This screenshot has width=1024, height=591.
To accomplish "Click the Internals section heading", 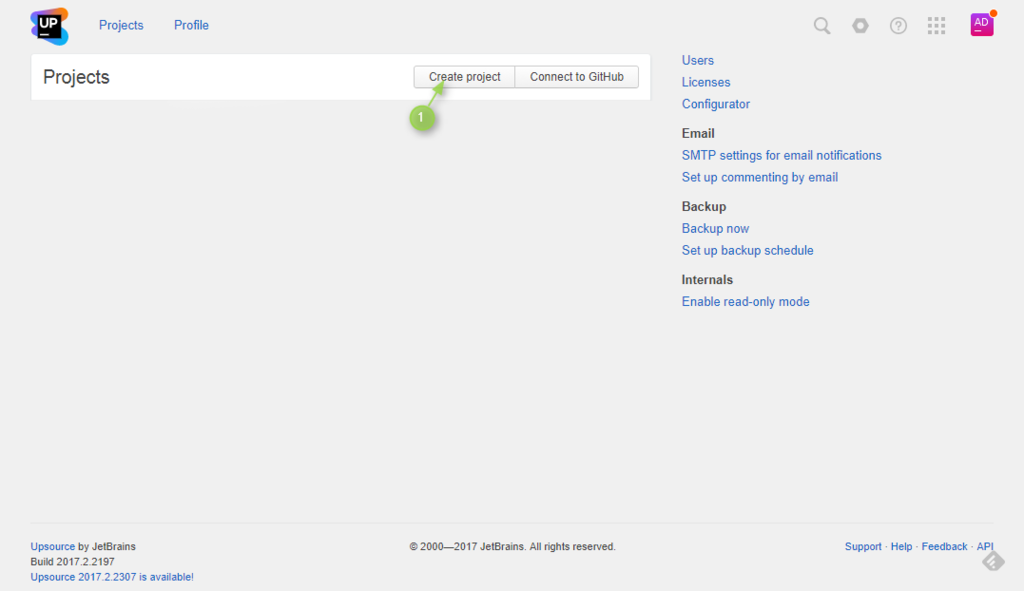I will [707, 280].
